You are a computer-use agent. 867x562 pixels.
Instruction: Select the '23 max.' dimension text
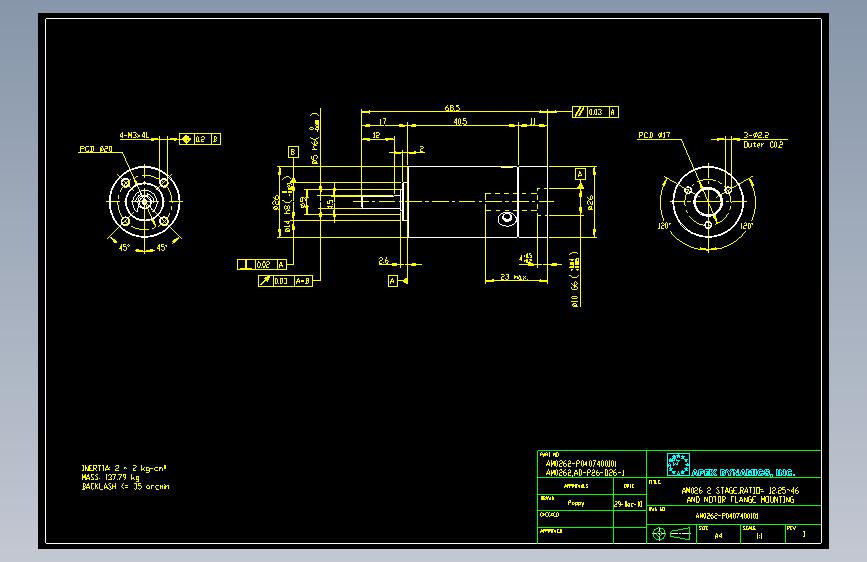[x=514, y=277]
